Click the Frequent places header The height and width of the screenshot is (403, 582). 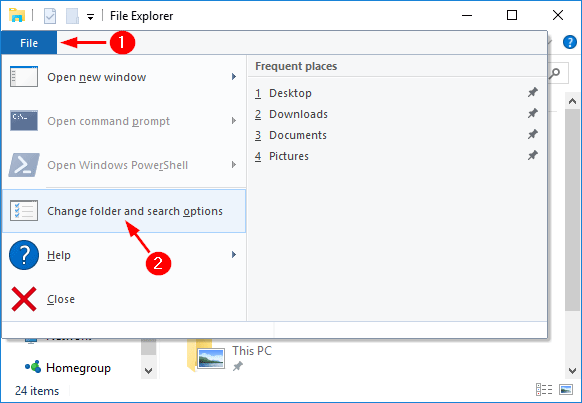(296, 66)
